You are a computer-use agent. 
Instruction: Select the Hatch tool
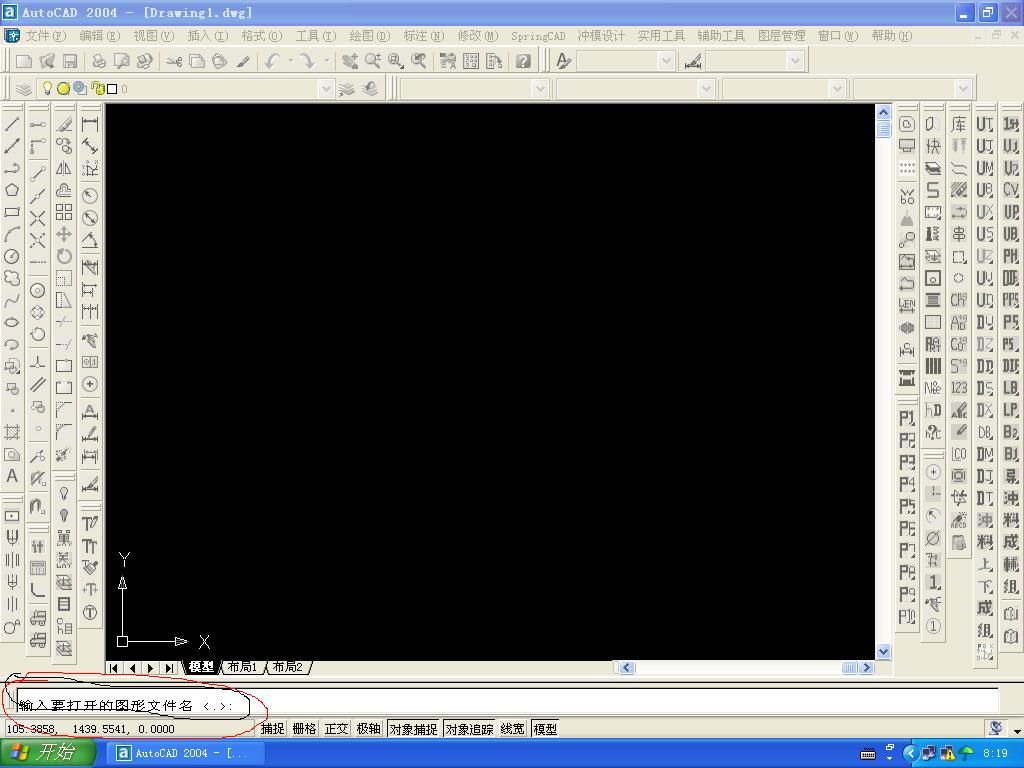[12, 432]
